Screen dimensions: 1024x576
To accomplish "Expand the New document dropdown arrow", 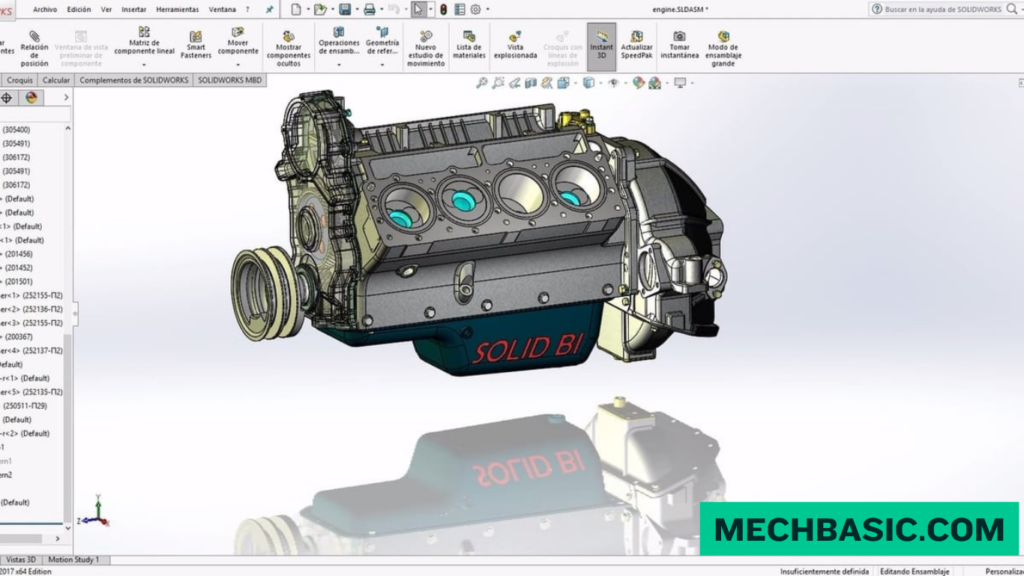I will pyautogui.click(x=308, y=9).
